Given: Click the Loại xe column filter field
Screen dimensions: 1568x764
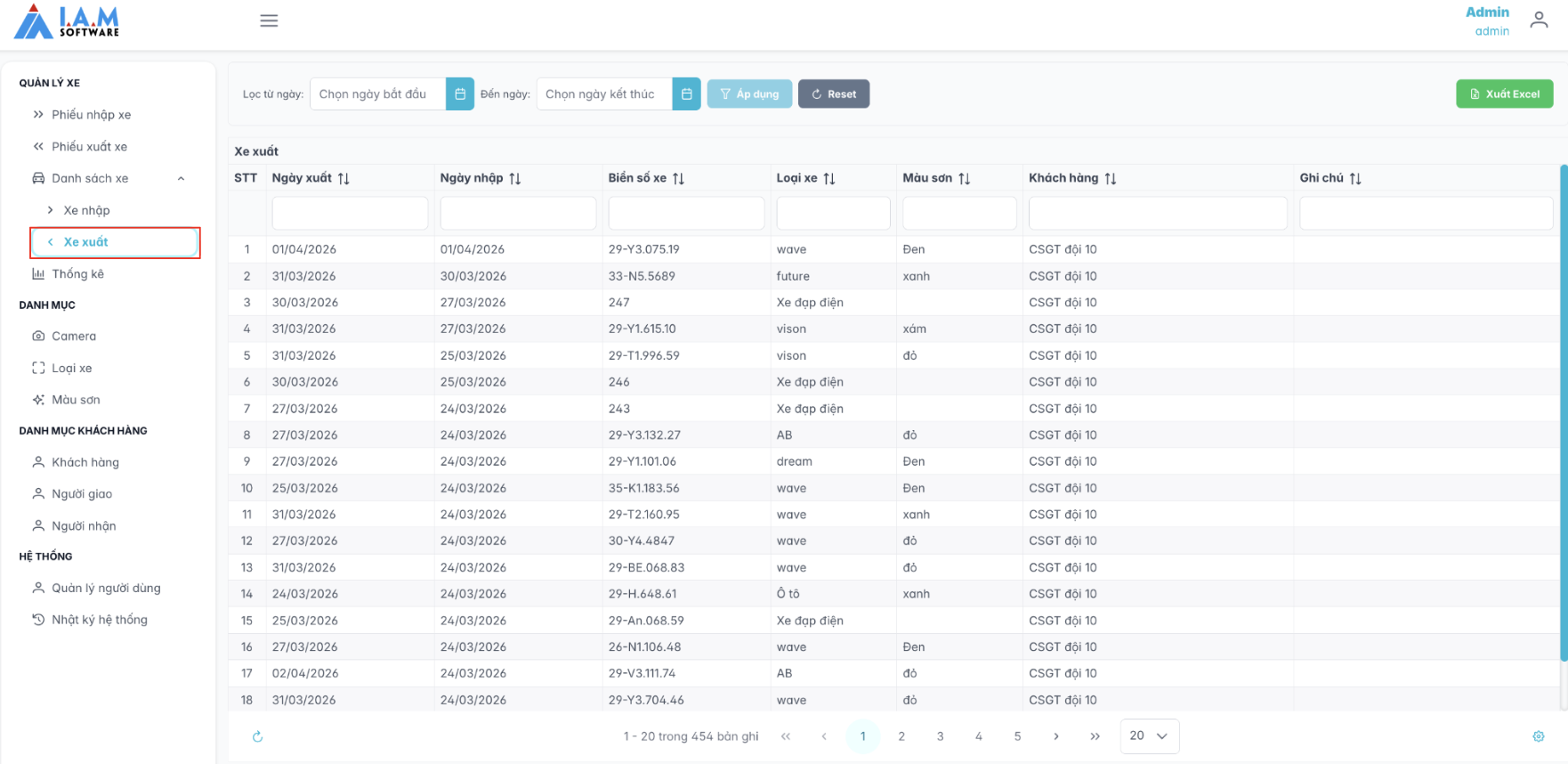Looking at the screenshot, I should point(832,214).
